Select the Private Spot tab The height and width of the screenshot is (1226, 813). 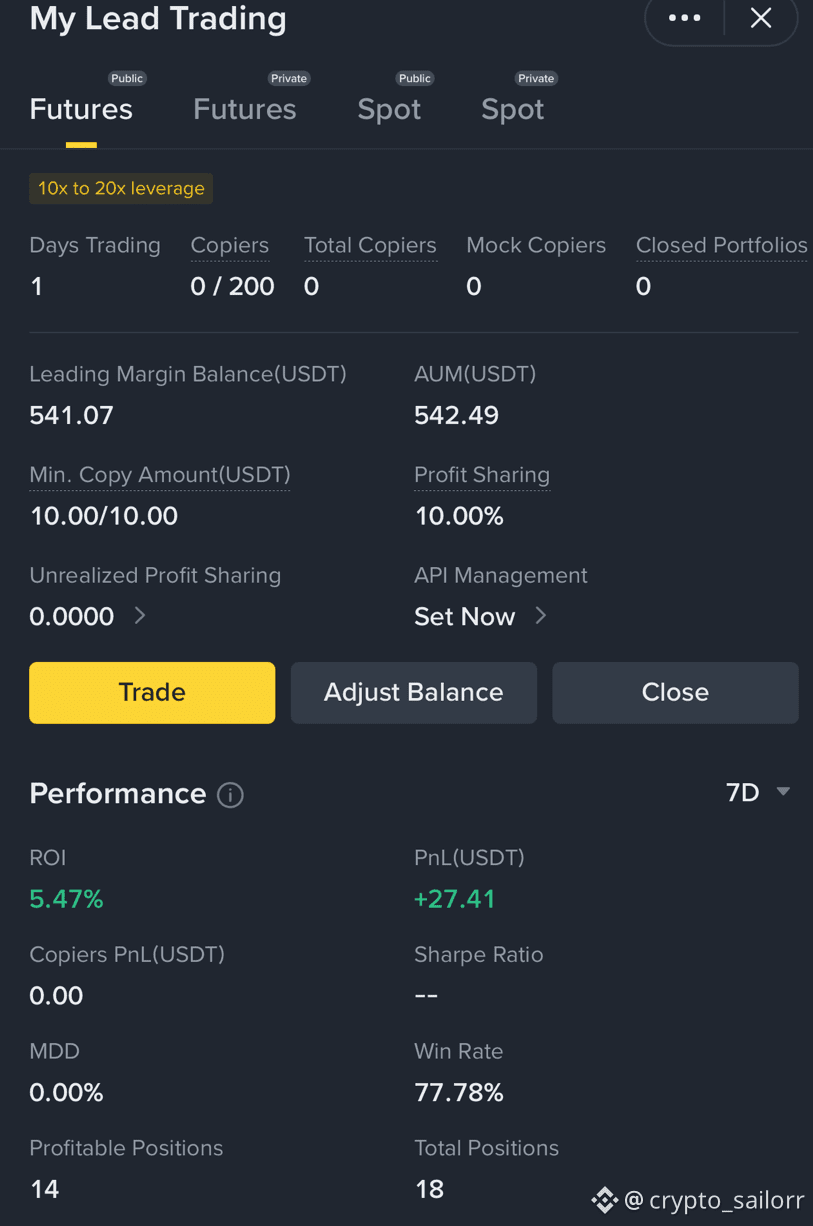point(513,109)
